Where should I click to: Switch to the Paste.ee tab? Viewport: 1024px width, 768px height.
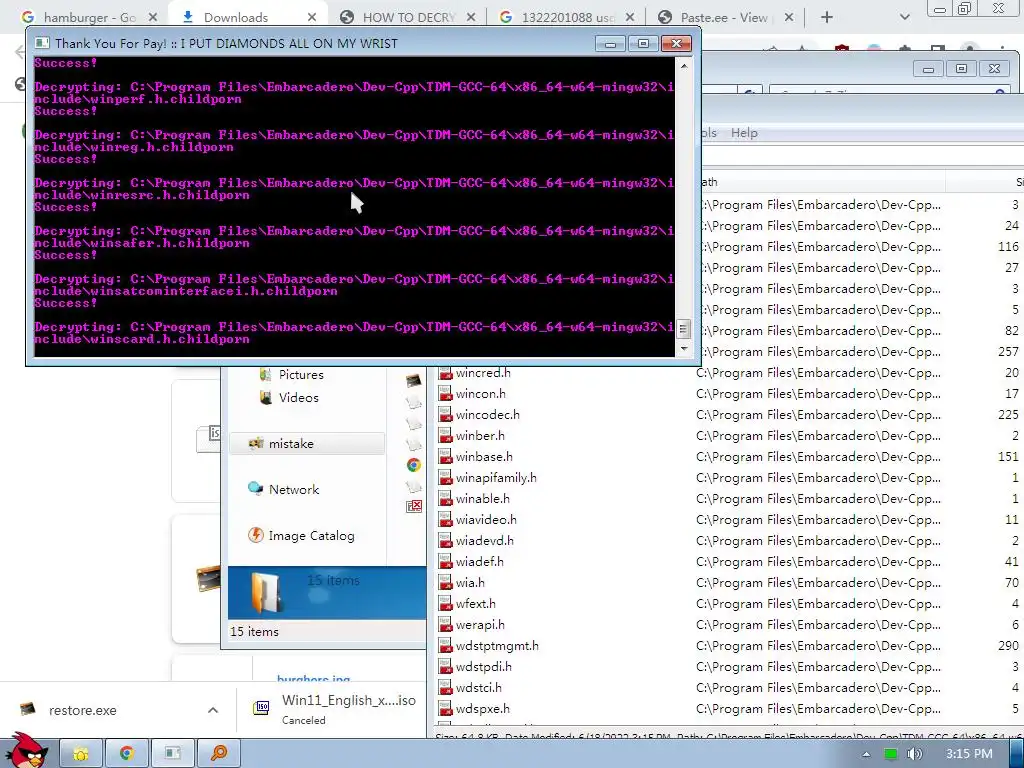tap(724, 18)
